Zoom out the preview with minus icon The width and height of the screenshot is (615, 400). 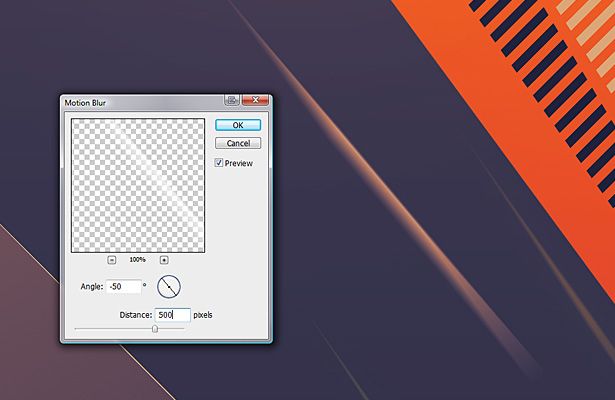(x=112, y=260)
